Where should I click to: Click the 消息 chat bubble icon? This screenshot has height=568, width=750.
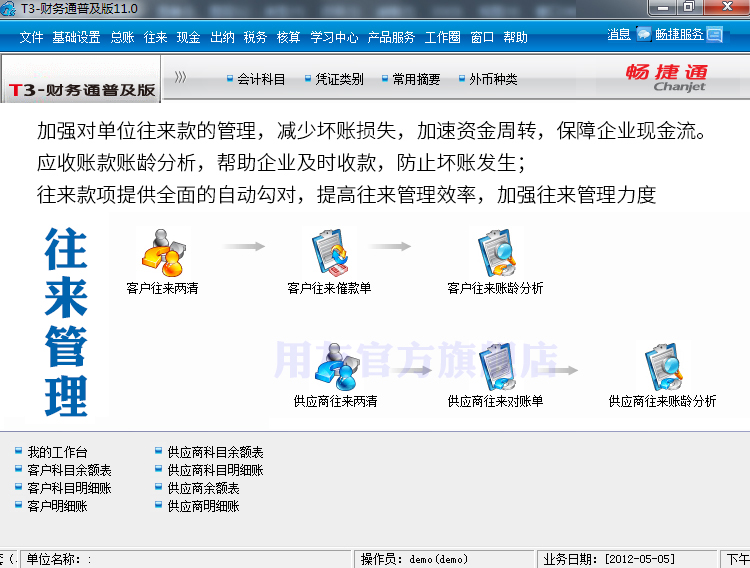[644, 34]
